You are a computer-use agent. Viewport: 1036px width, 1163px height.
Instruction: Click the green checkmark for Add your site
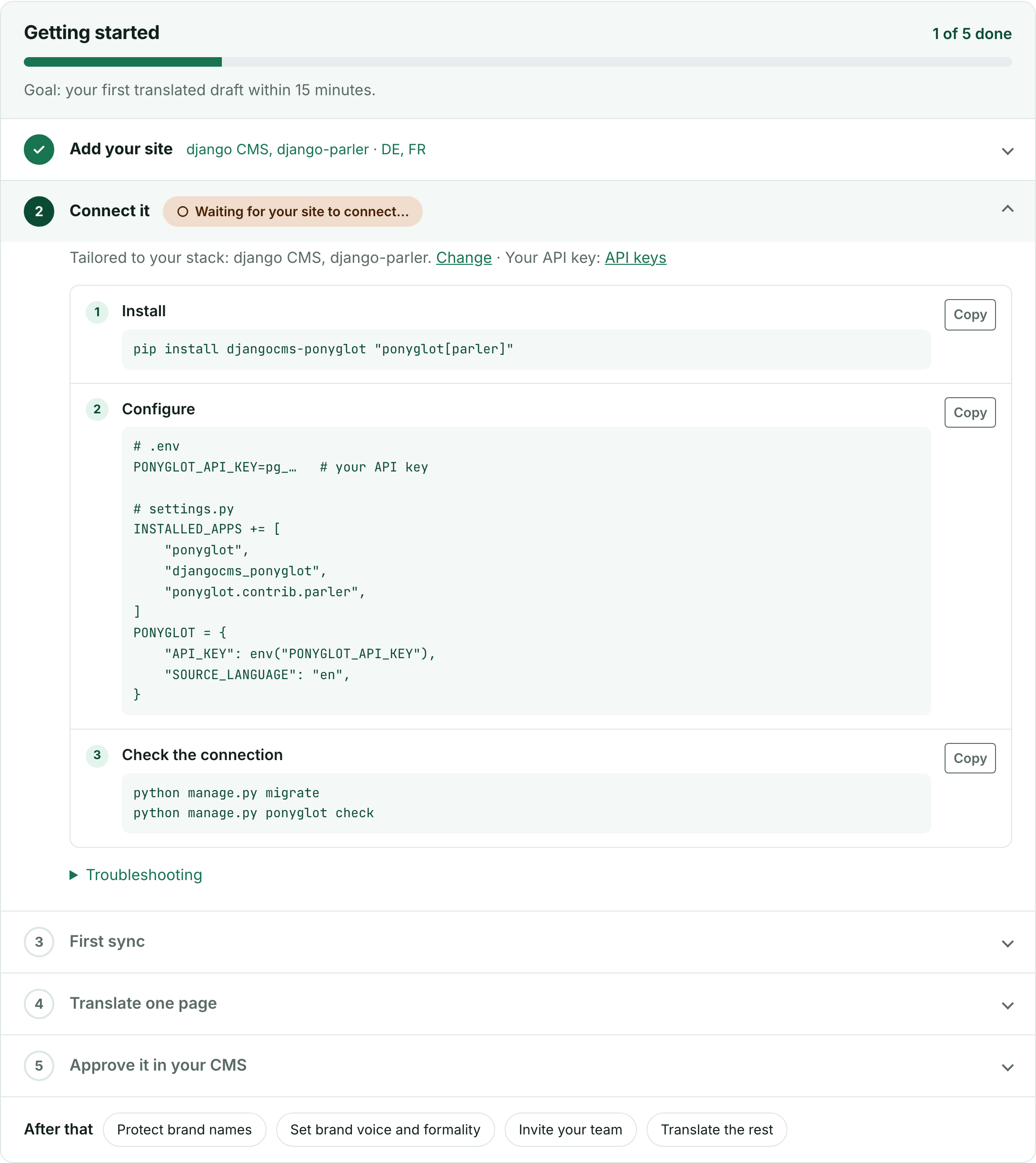(x=39, y=150)
